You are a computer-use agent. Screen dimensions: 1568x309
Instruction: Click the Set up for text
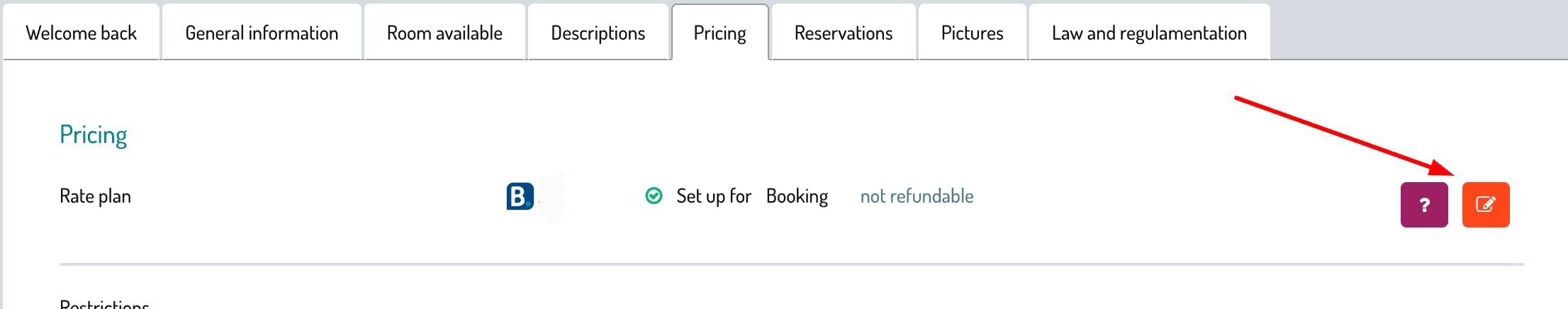tap(713, 196)
